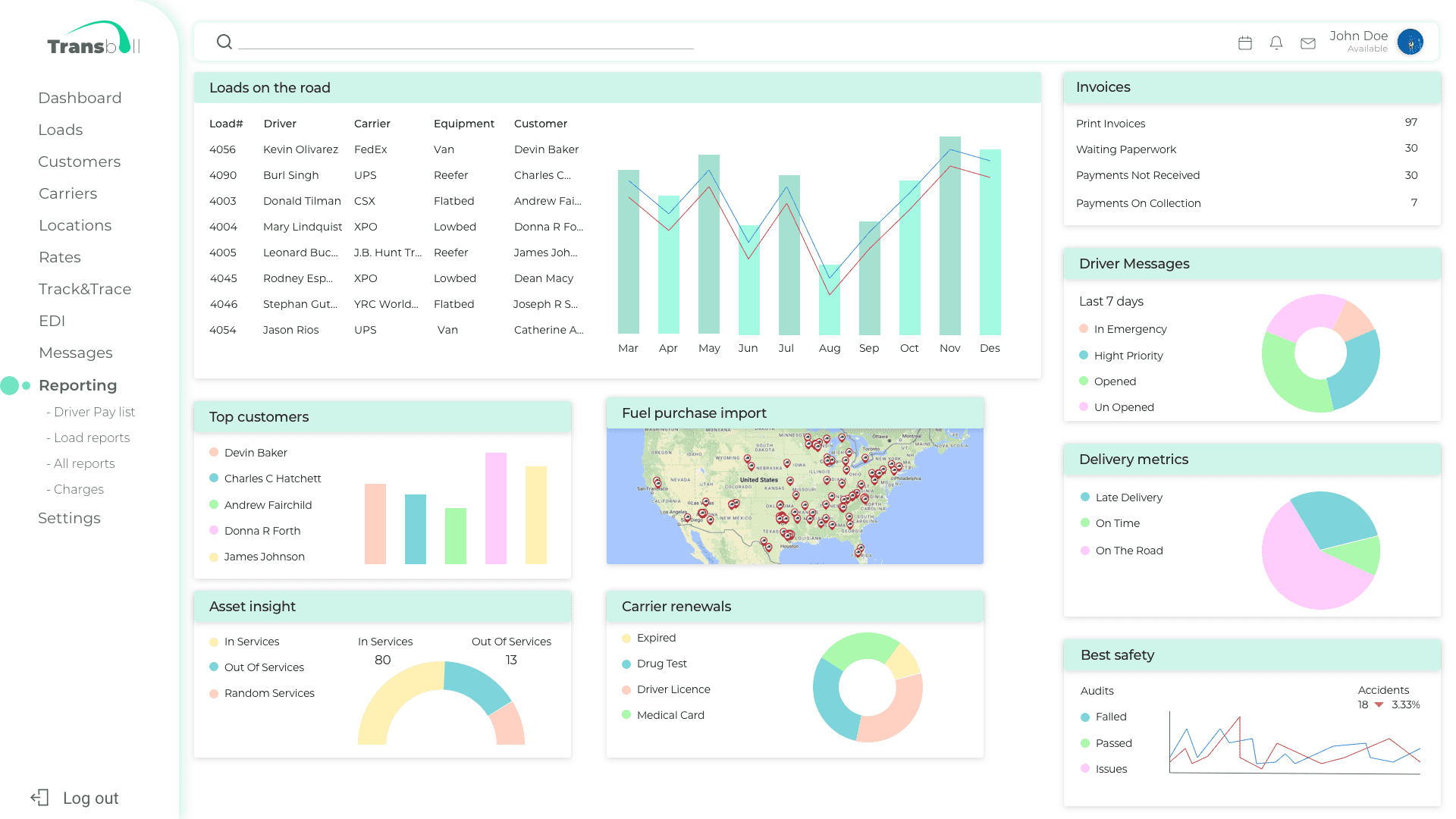This screenshot has width=1456, height=819.
Task: Open the calendar icon in header
Action: 1245,43
